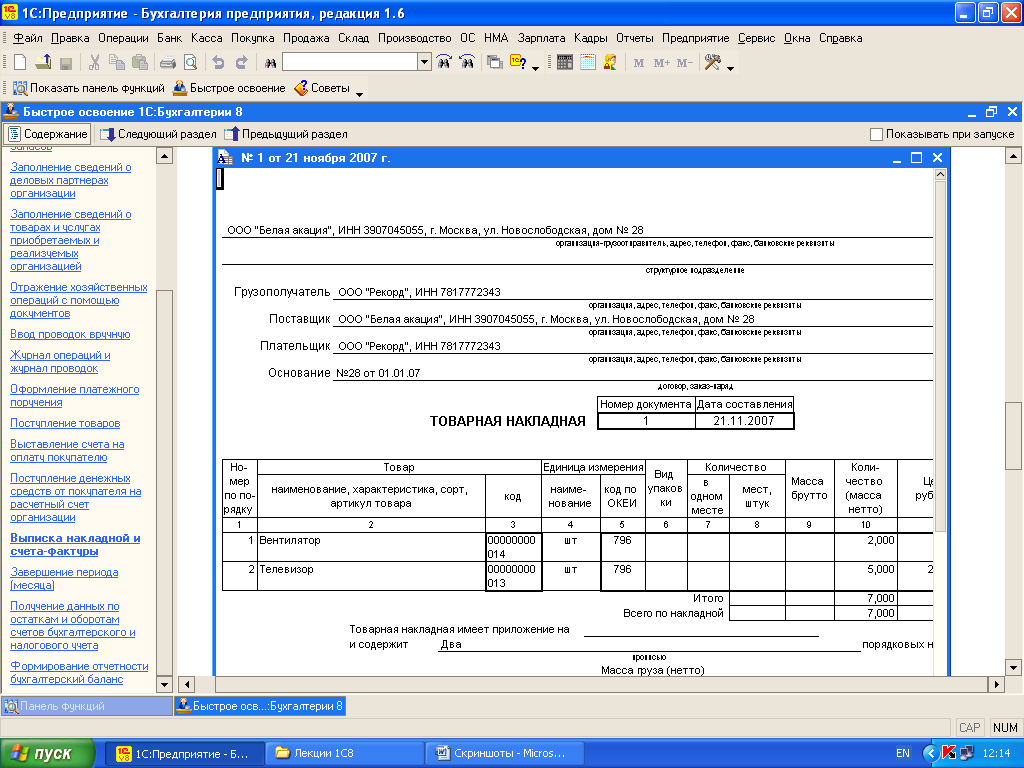Open the Файл menu
Screen dimensions: 1024x768
coord(28,38)
